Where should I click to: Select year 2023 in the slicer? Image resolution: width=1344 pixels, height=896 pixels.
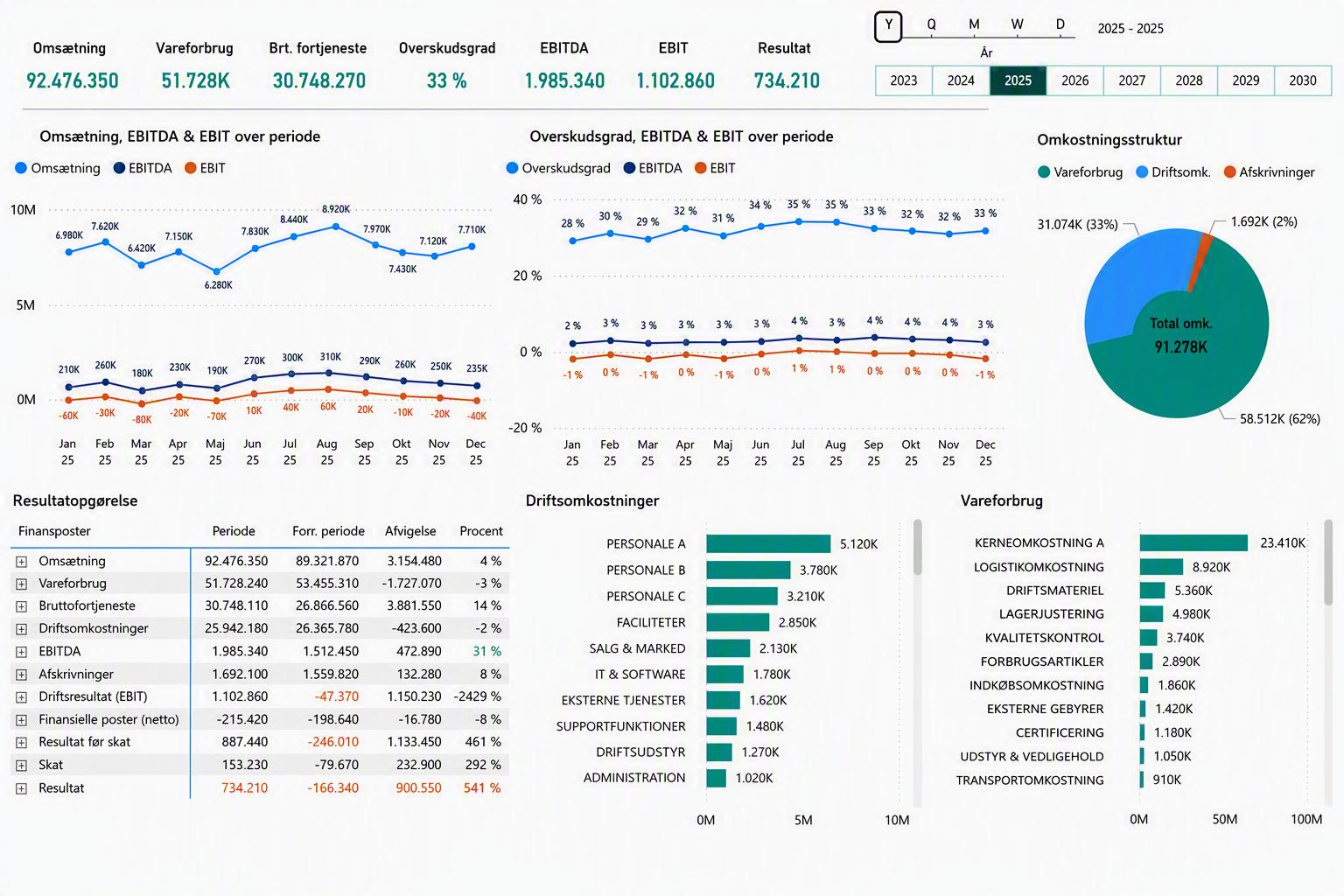(x=904, y=80)
